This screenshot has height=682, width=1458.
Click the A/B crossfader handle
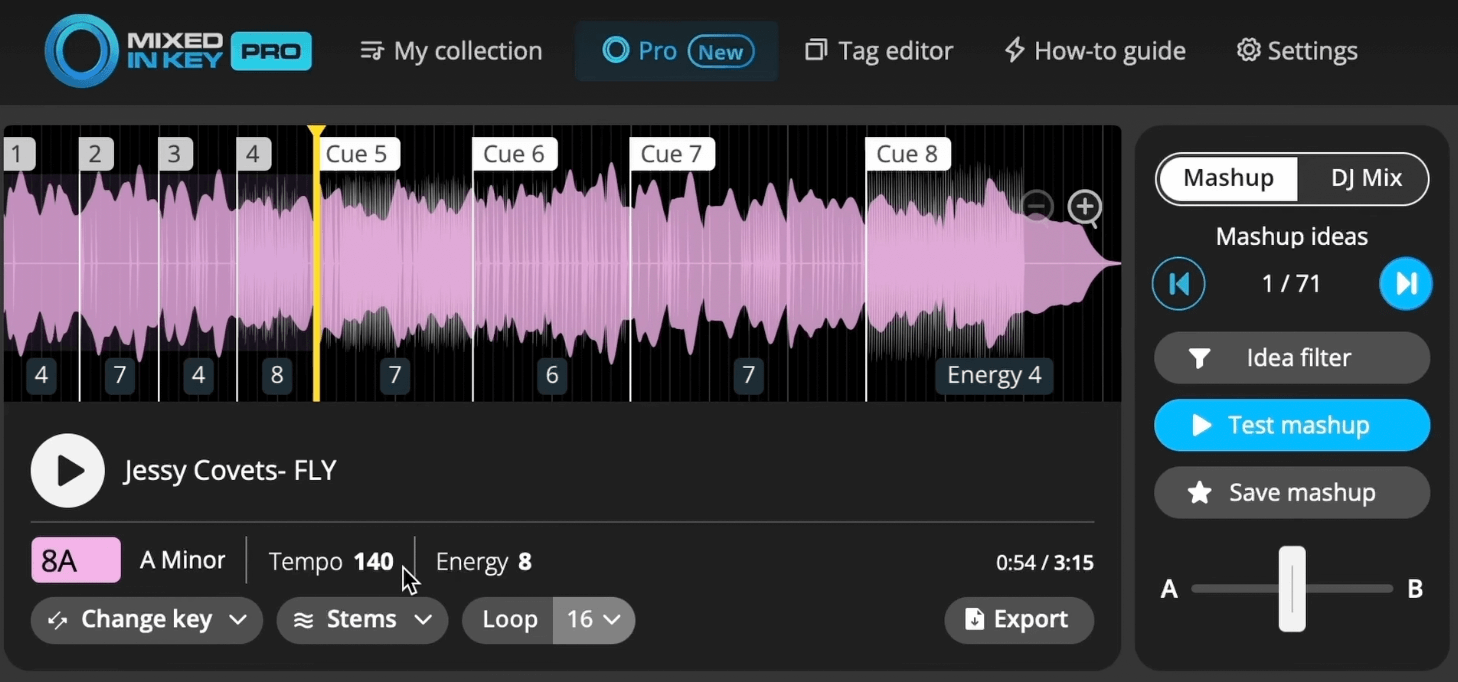pos(1292,589)
